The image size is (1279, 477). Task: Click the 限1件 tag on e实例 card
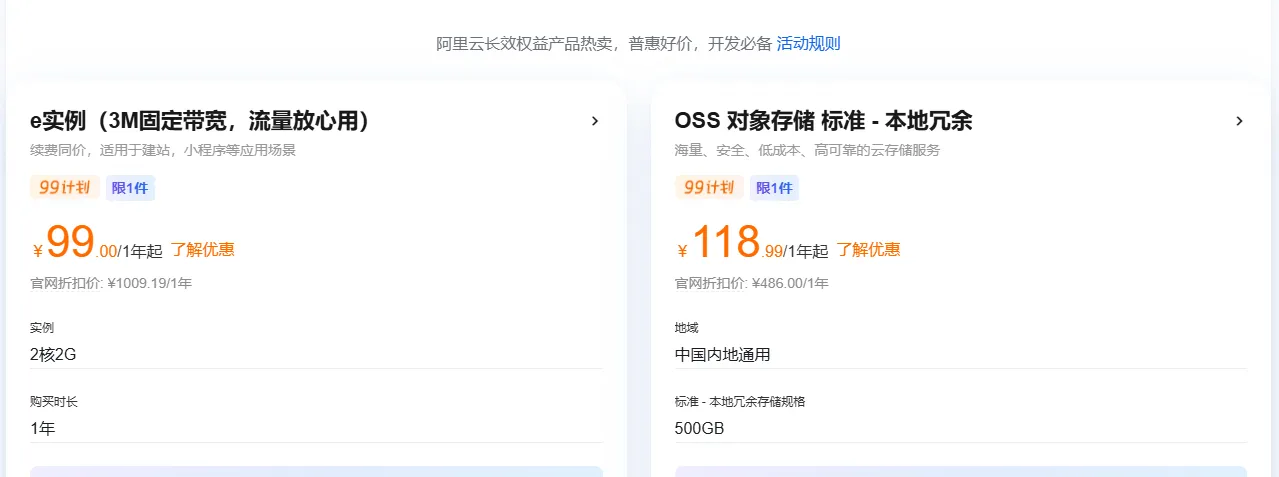130,188
